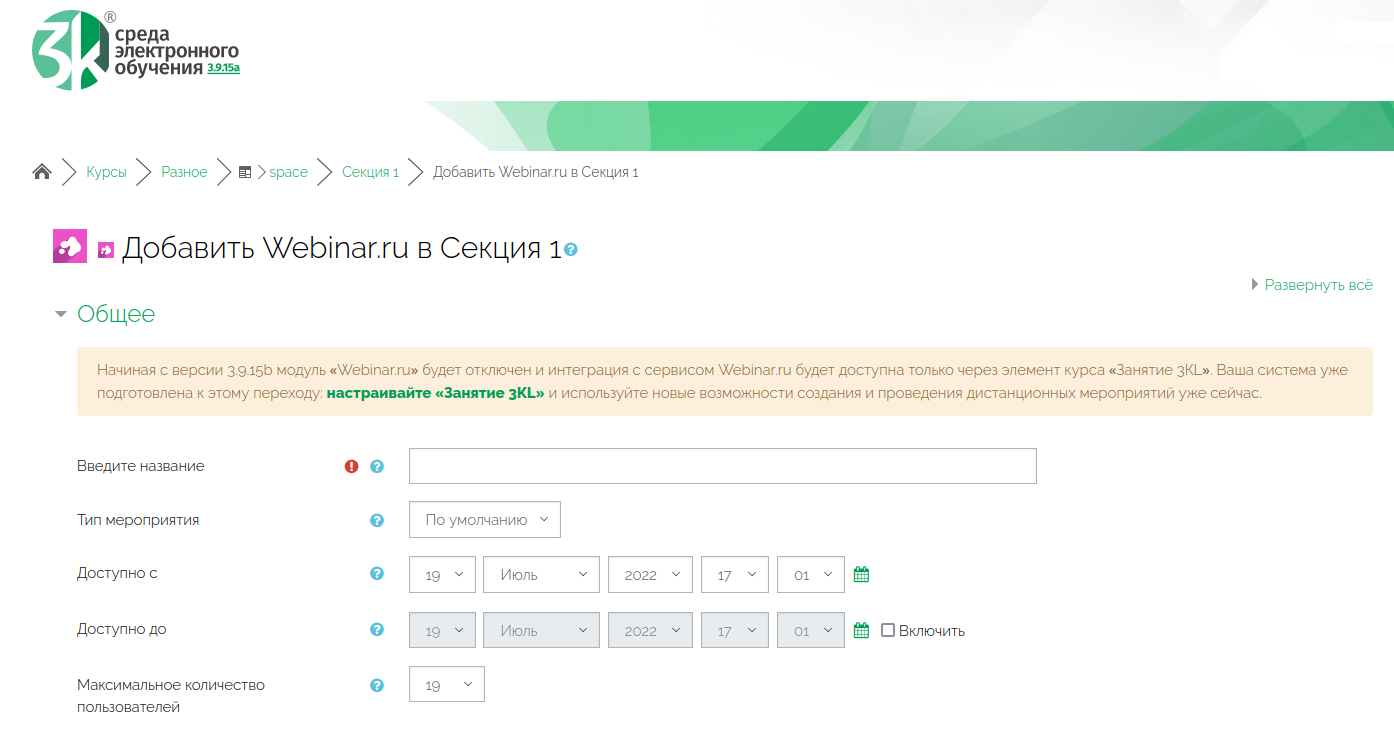The width and height of the screenshot is (1394, 729).
Task: Click help icon for 'Введите название'
Action: (377, 466)
